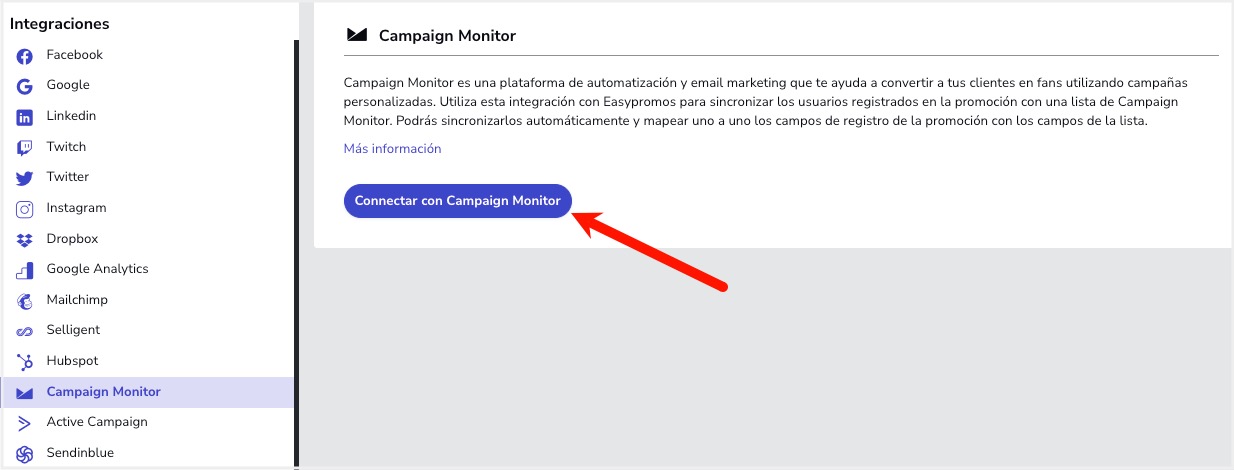This screenshot has width=1234, height=470.
Task: Select the Selligent infinity icon
Action: [x=25, y=331]
